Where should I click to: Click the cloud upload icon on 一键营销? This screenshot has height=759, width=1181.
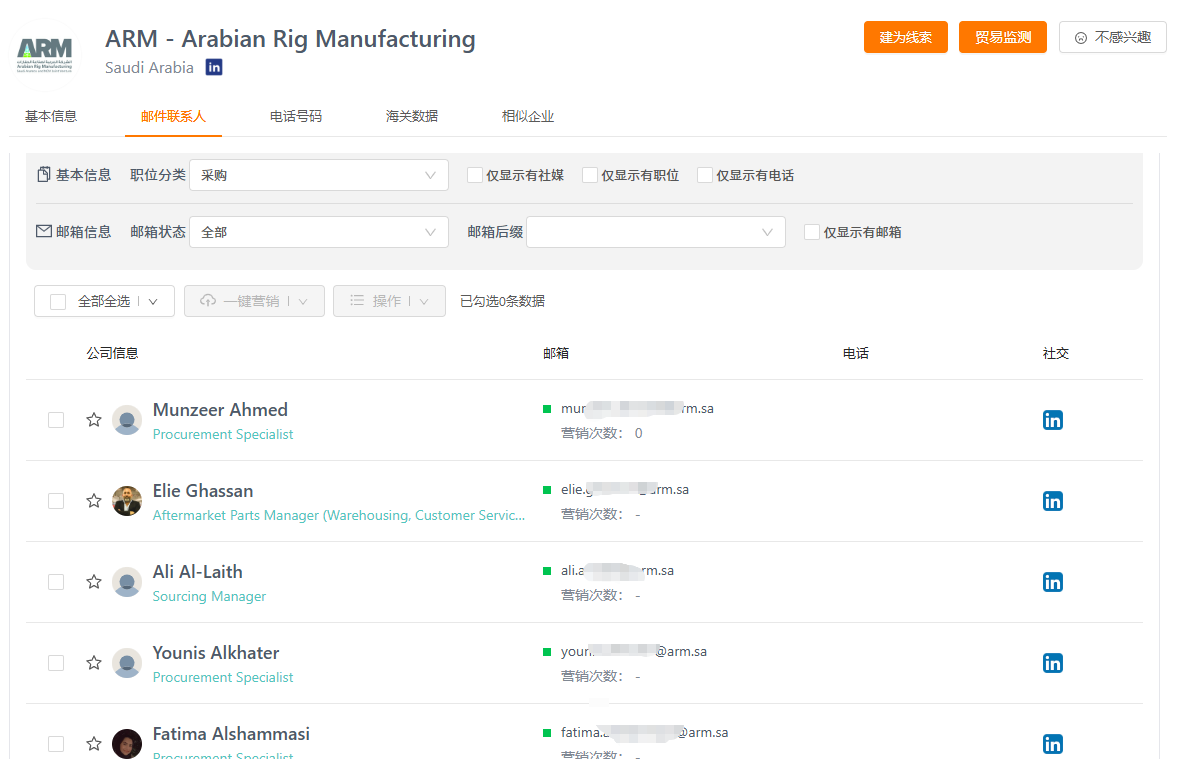click(x=208, y=300)
